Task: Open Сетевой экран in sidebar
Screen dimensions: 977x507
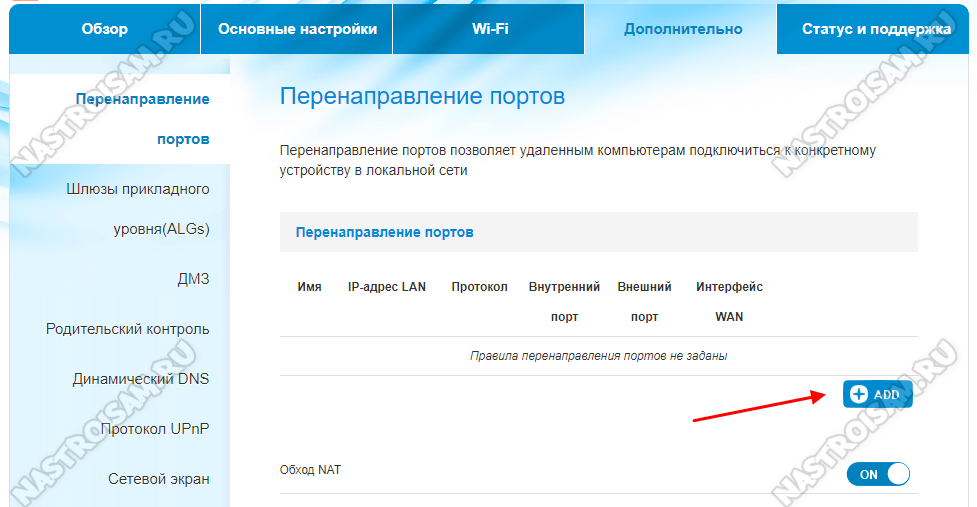Action: 159,479
